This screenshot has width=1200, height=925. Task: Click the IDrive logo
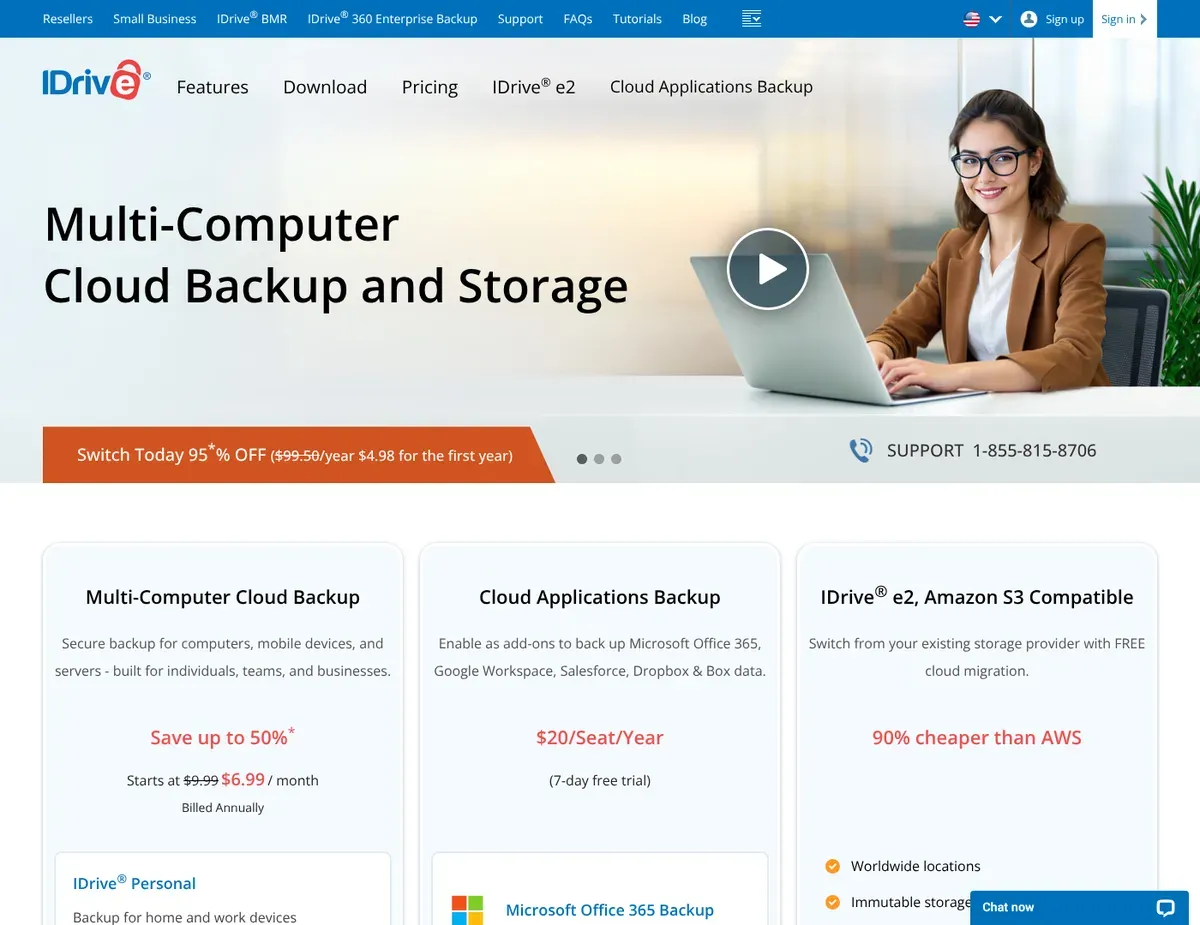(96, 80)
